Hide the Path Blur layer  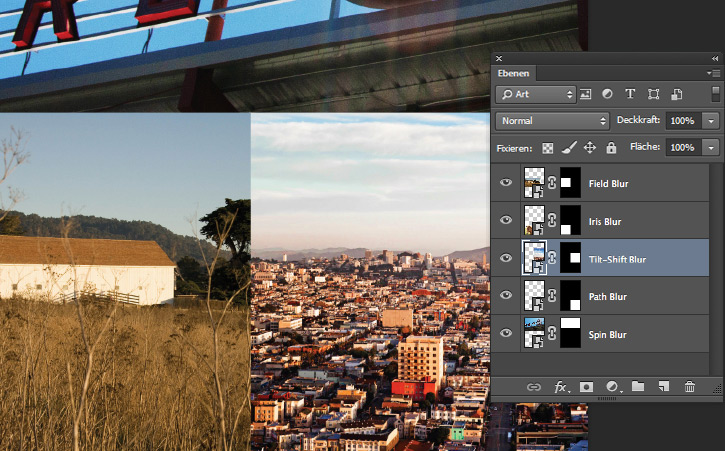pyautogui.click(x=506, y=295)
